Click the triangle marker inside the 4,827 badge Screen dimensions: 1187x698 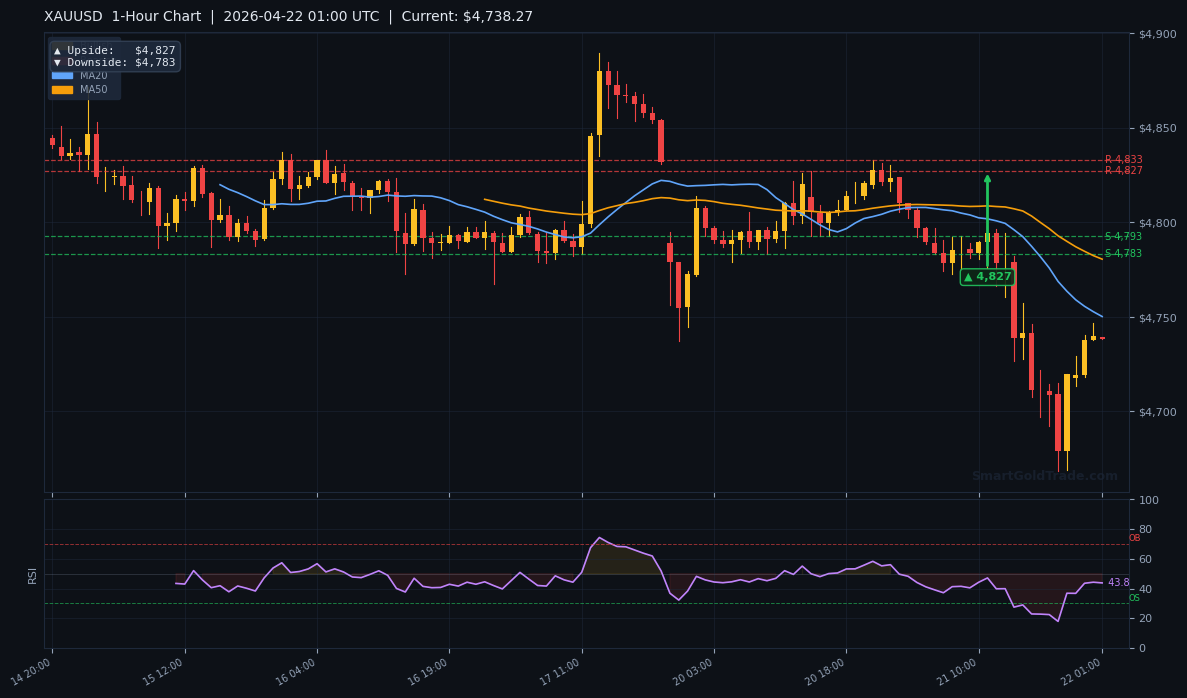coord(969,276)
